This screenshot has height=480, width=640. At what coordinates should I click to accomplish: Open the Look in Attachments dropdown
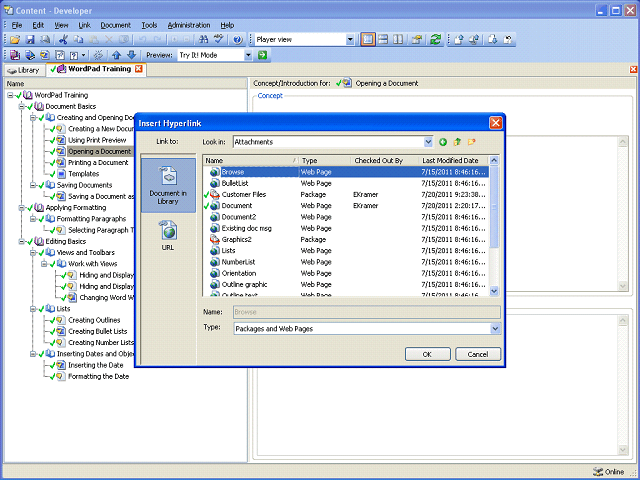pyautogui.click(x=428, y=142)
